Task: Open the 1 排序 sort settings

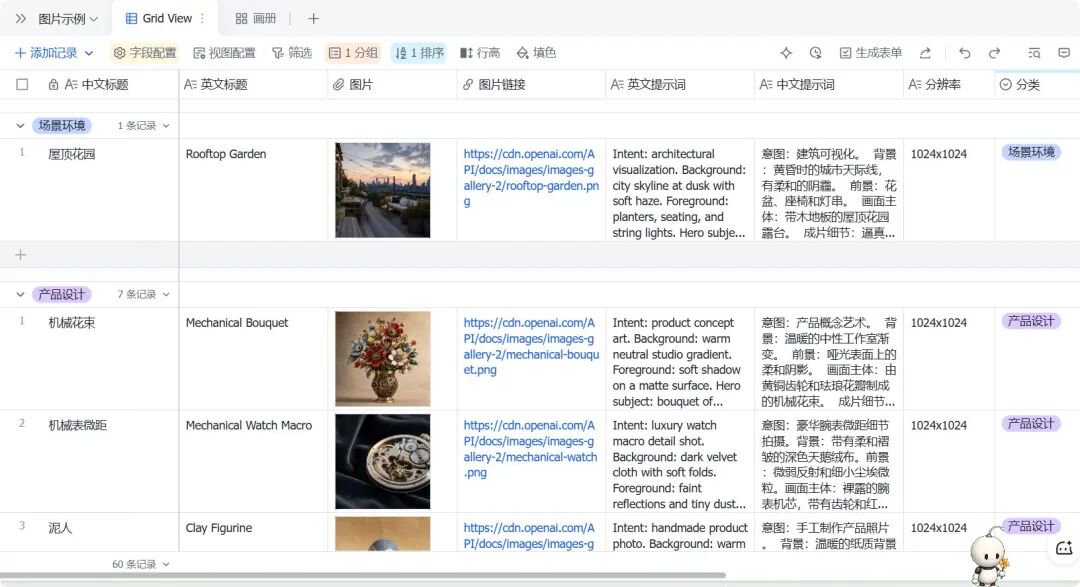Action: pyautogui.click(x=419, y=53)
